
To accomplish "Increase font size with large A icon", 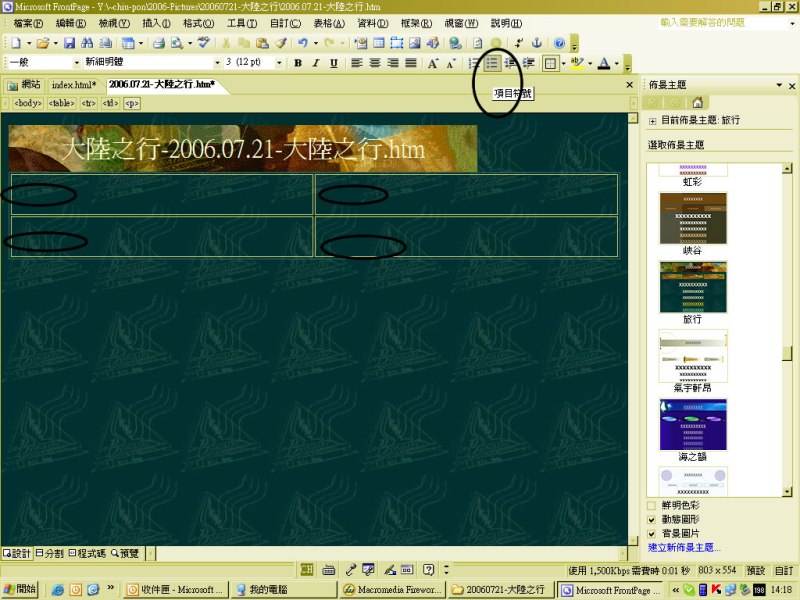I will [x=433, y=63].
